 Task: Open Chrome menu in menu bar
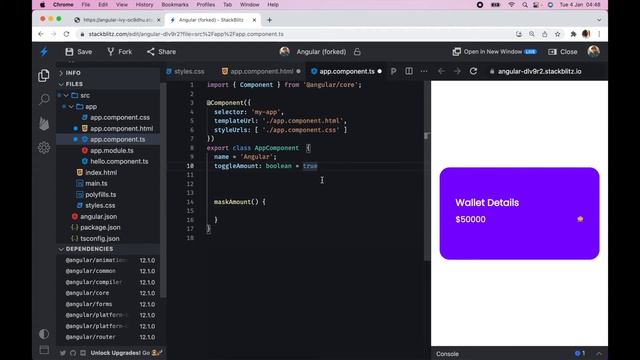63,4
